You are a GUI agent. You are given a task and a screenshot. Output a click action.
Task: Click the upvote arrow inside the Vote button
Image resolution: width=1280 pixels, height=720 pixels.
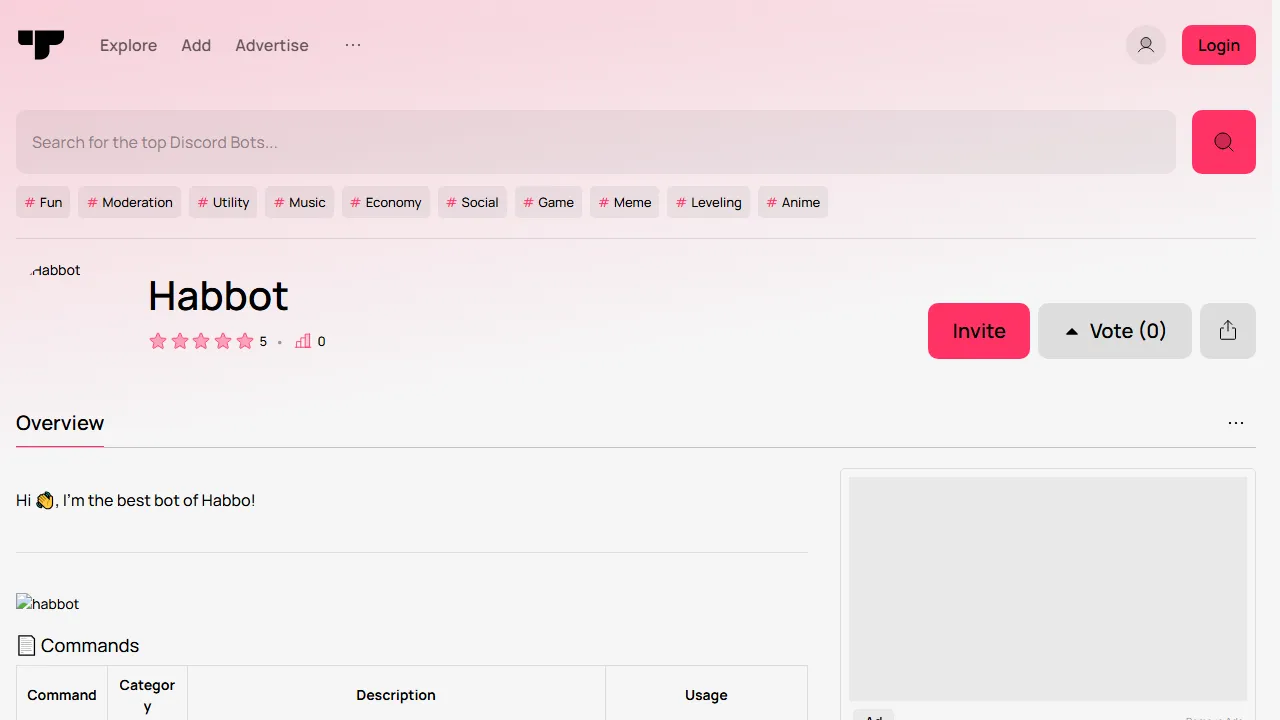coord(1071,330)
